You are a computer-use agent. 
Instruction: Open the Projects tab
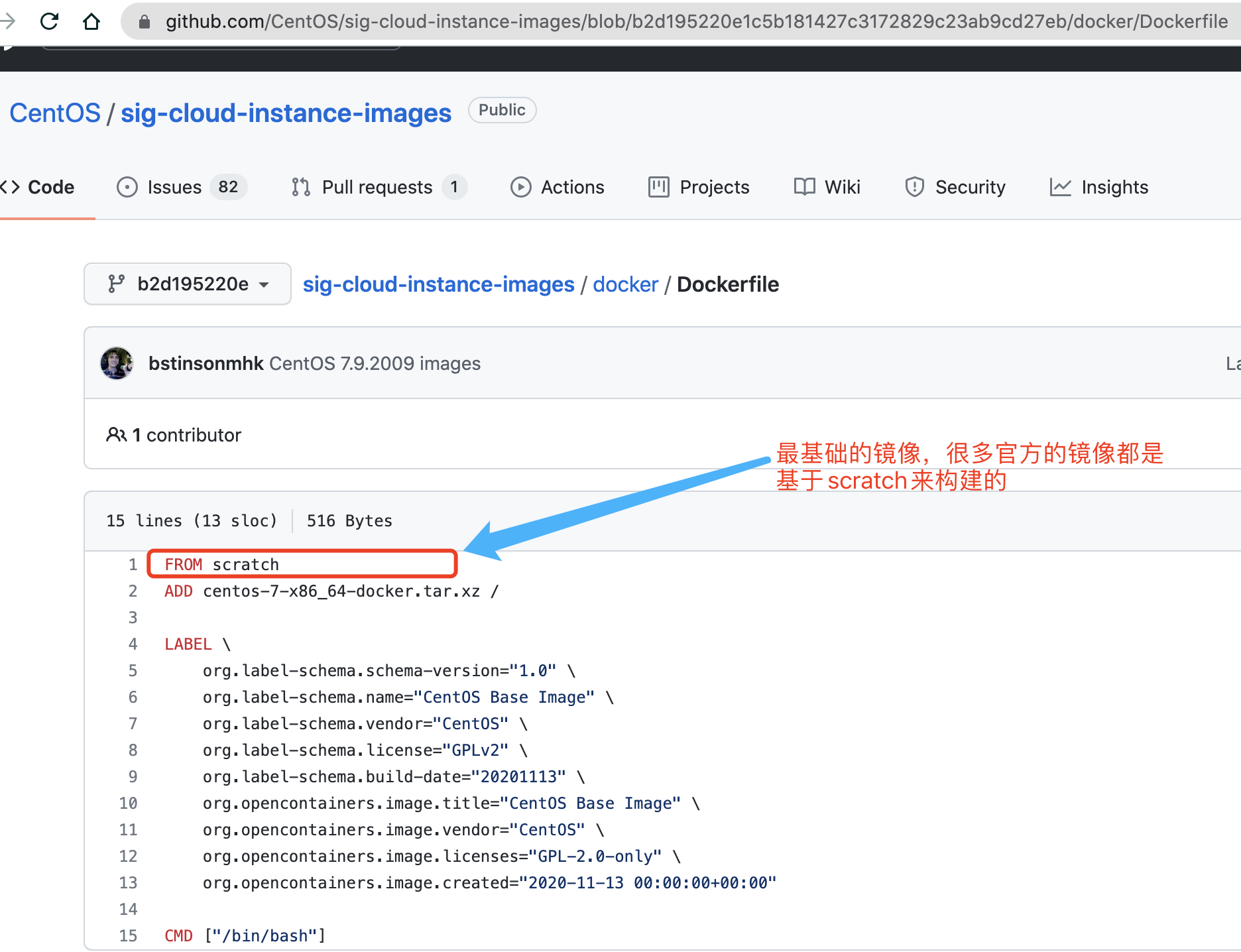click(x=699, y=187)
